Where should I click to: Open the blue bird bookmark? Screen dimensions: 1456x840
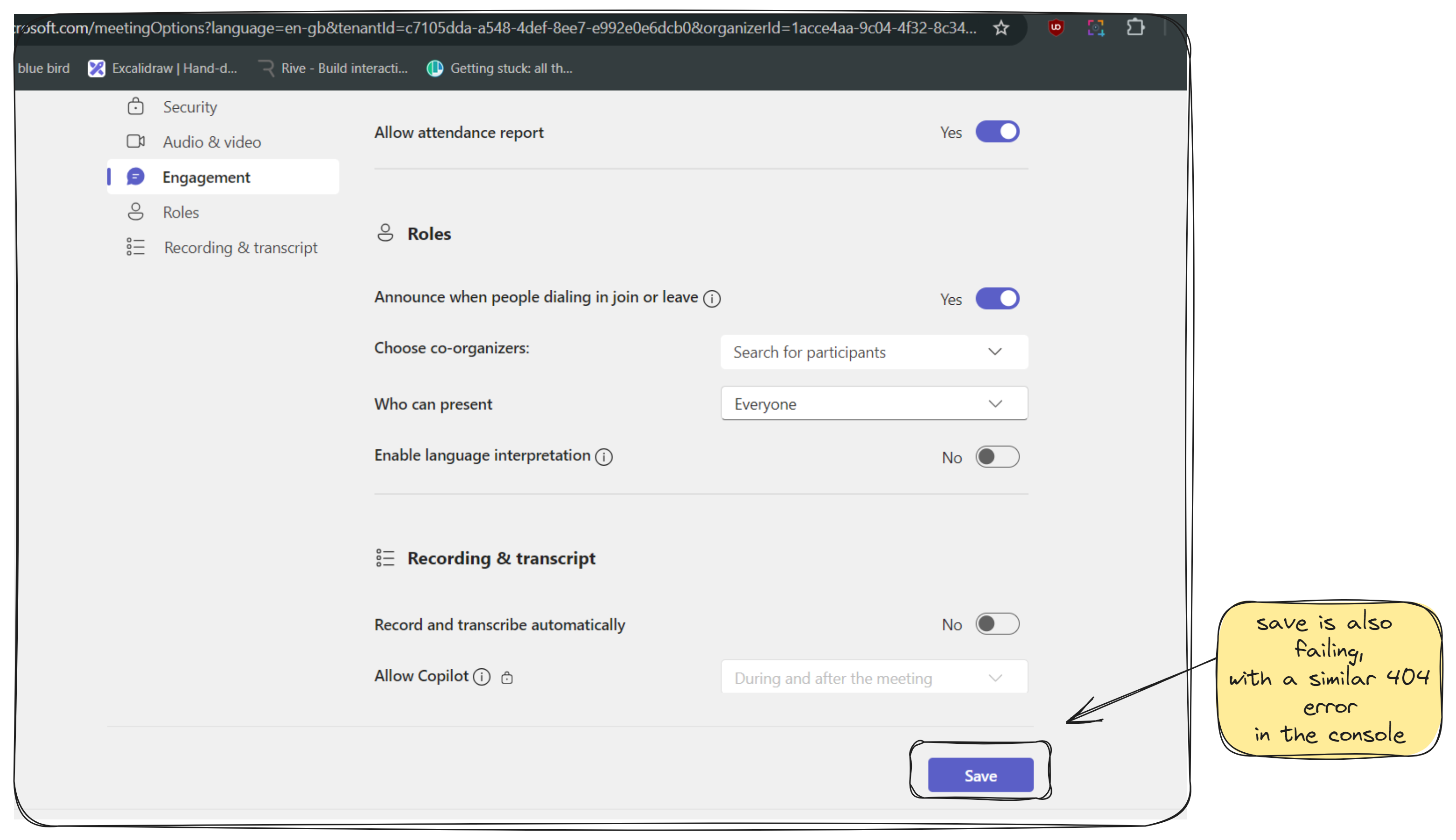pyautogui.click(x=43, y=68)
